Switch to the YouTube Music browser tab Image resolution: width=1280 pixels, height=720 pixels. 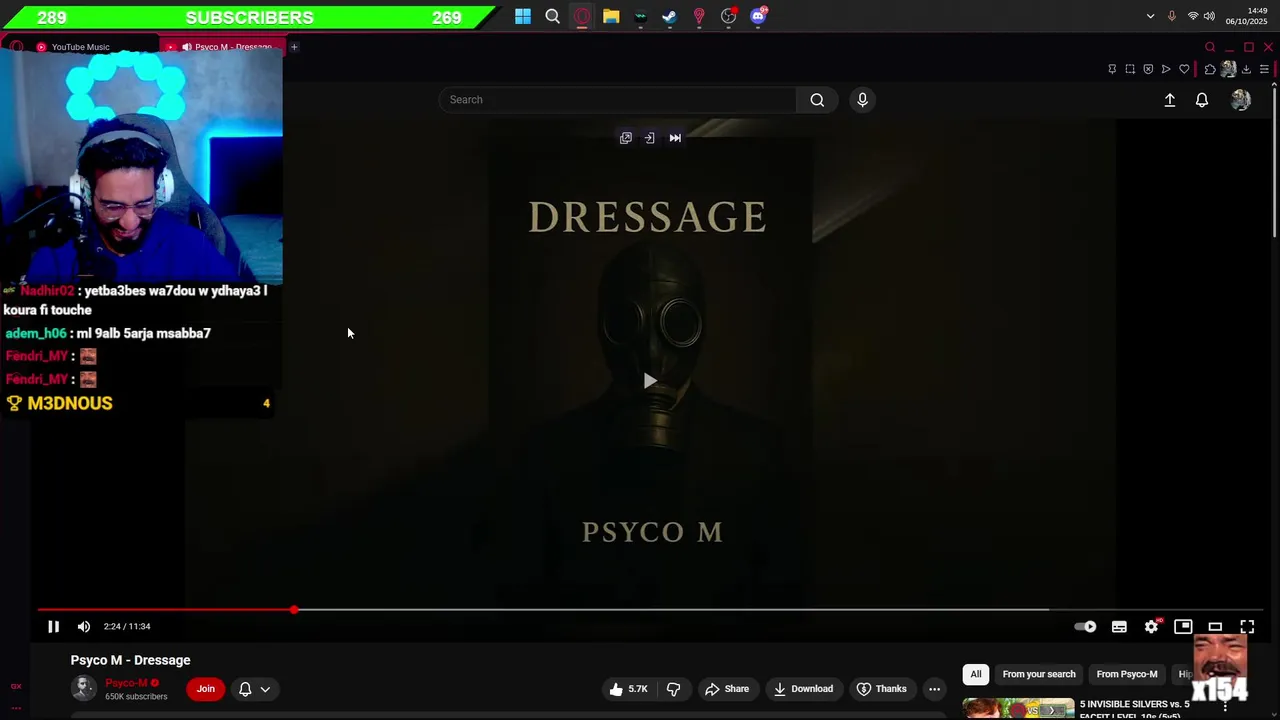(80, 47)
